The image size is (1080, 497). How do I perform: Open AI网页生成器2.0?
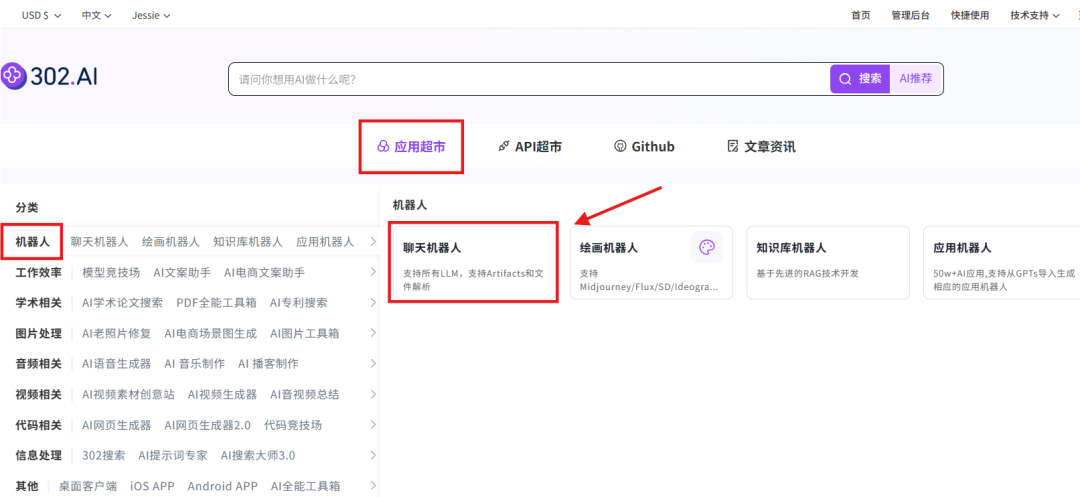pos(207,425)
